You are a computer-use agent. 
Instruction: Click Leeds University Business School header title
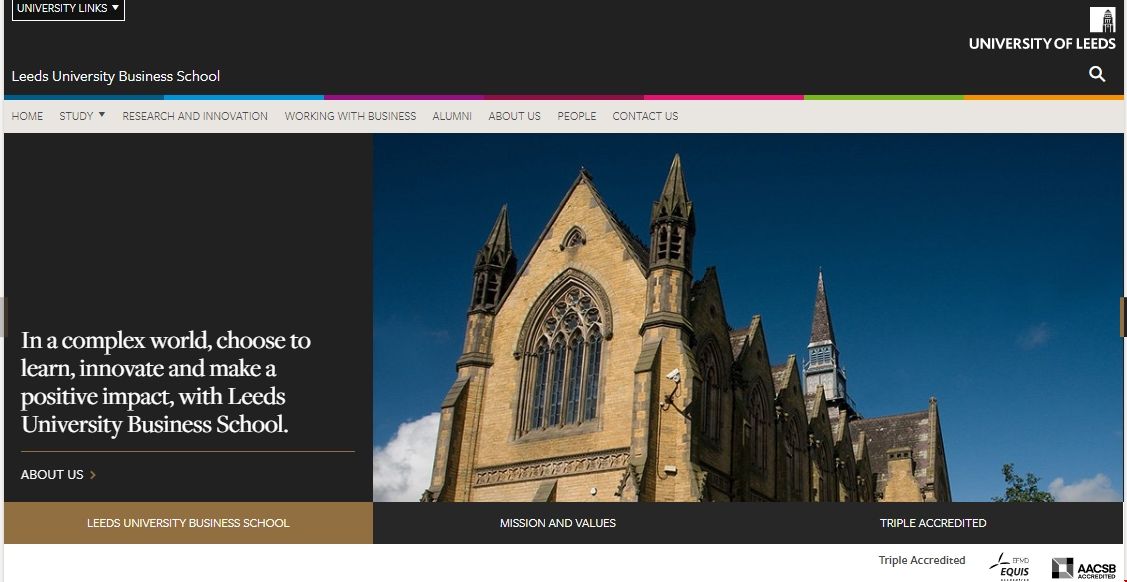click(x=116, y=76)
